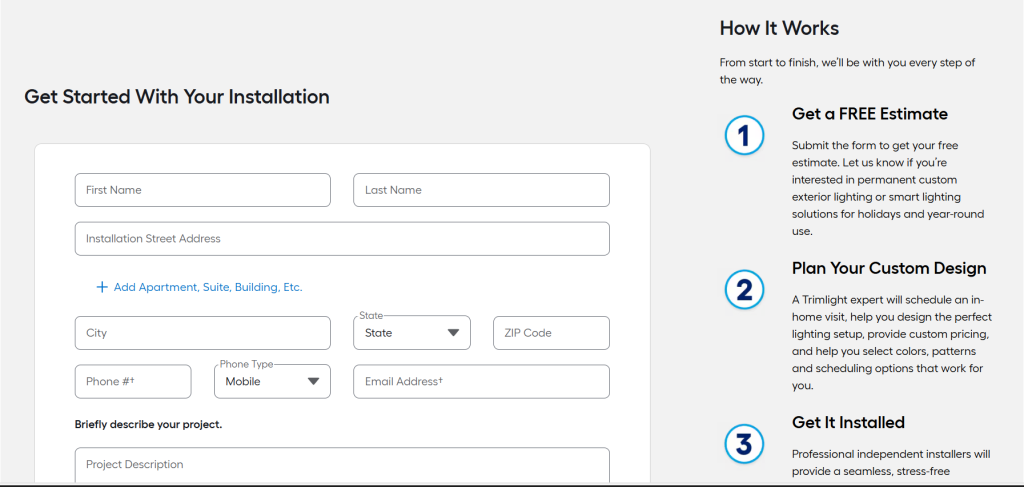Viewport: 1024px width, 487px height.
Task: Expand the Phone Type dropdown arrow
Action: tap(313, 382)
